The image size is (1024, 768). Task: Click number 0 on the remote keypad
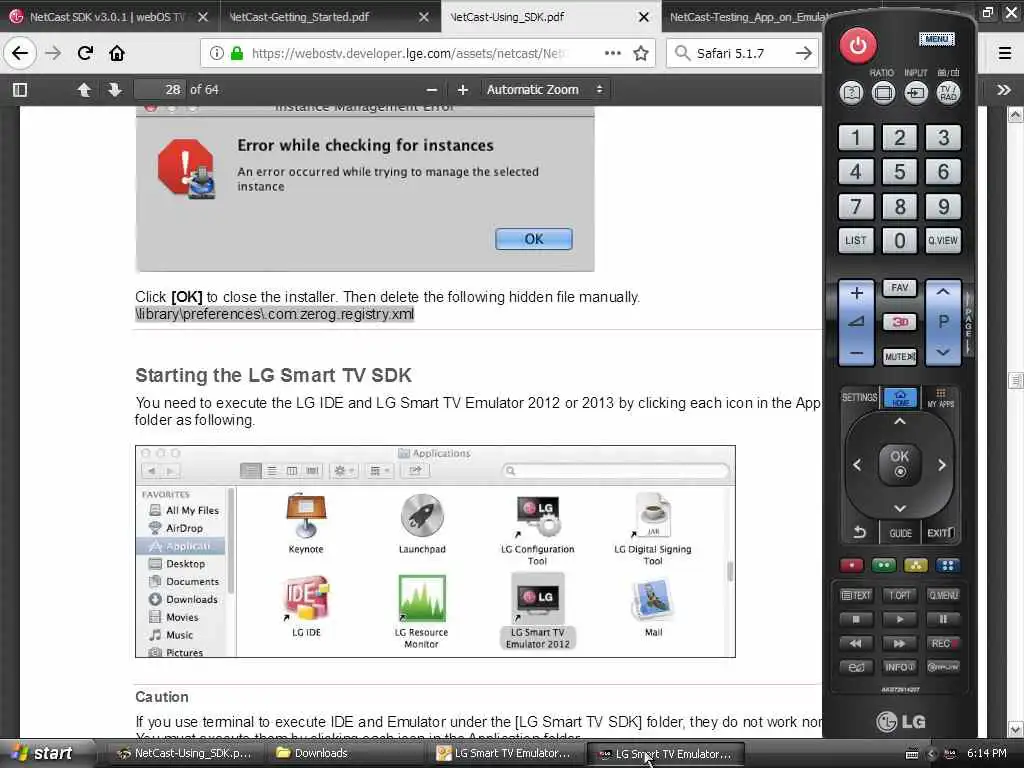pos(899,240)
